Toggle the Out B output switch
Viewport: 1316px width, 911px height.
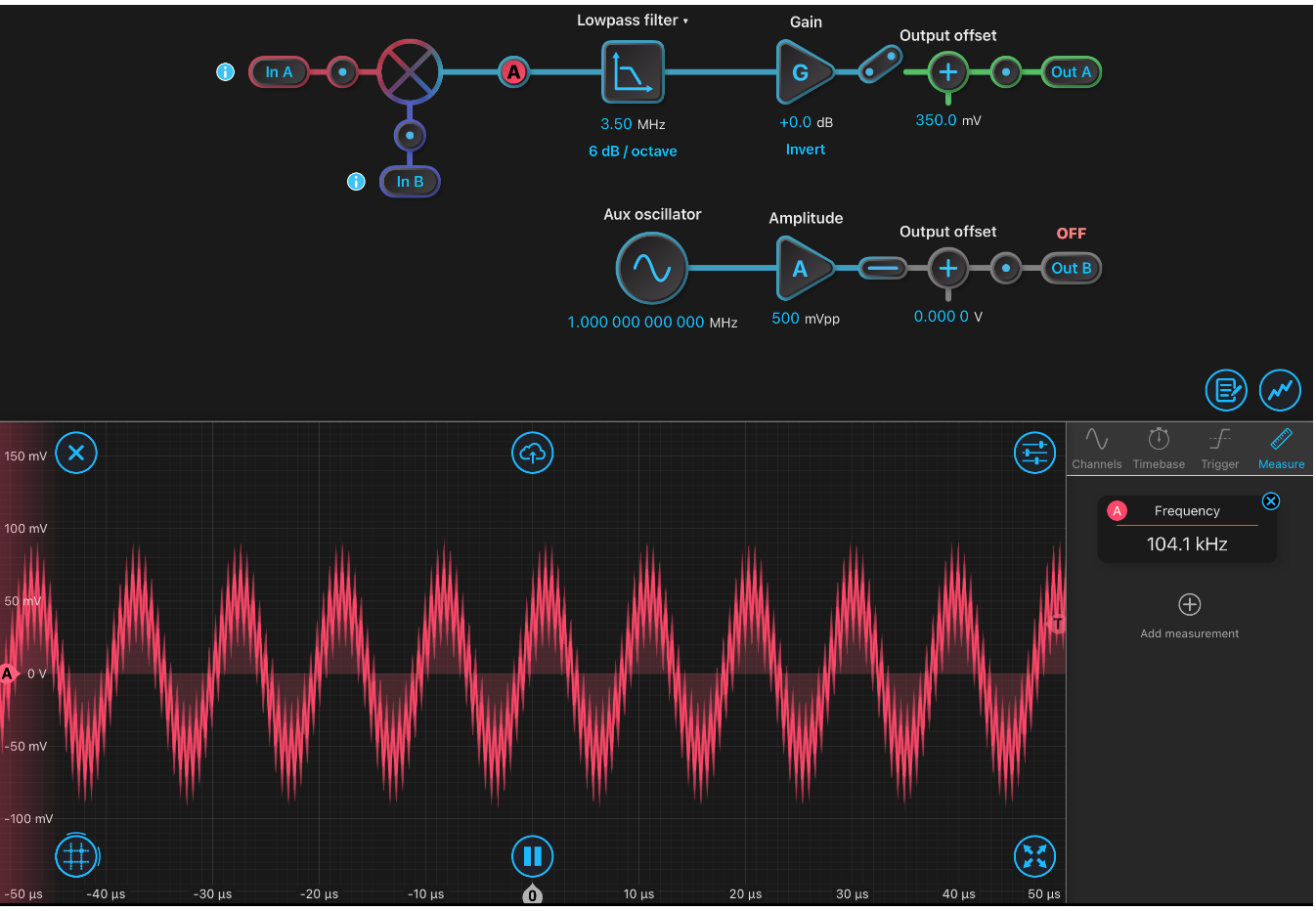[x=883, y=269]
